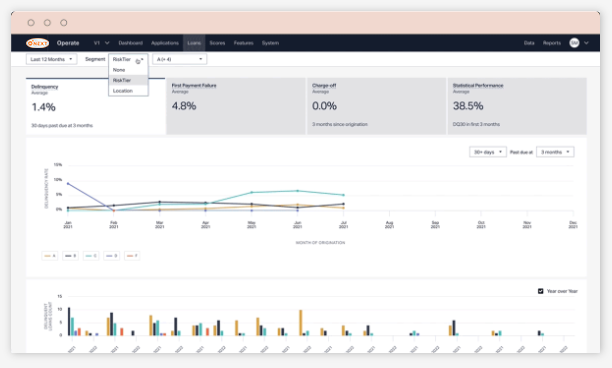Screen dimensions: 612x368
Task: Open the A (+ 4) tier selector
Action: point(180,59)
